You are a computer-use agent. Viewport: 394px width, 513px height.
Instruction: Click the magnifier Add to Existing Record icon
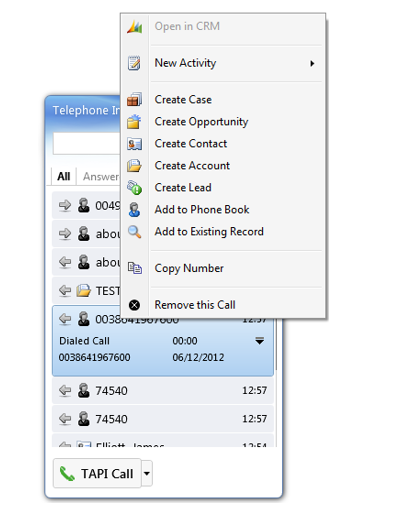(x=134, y=232)
